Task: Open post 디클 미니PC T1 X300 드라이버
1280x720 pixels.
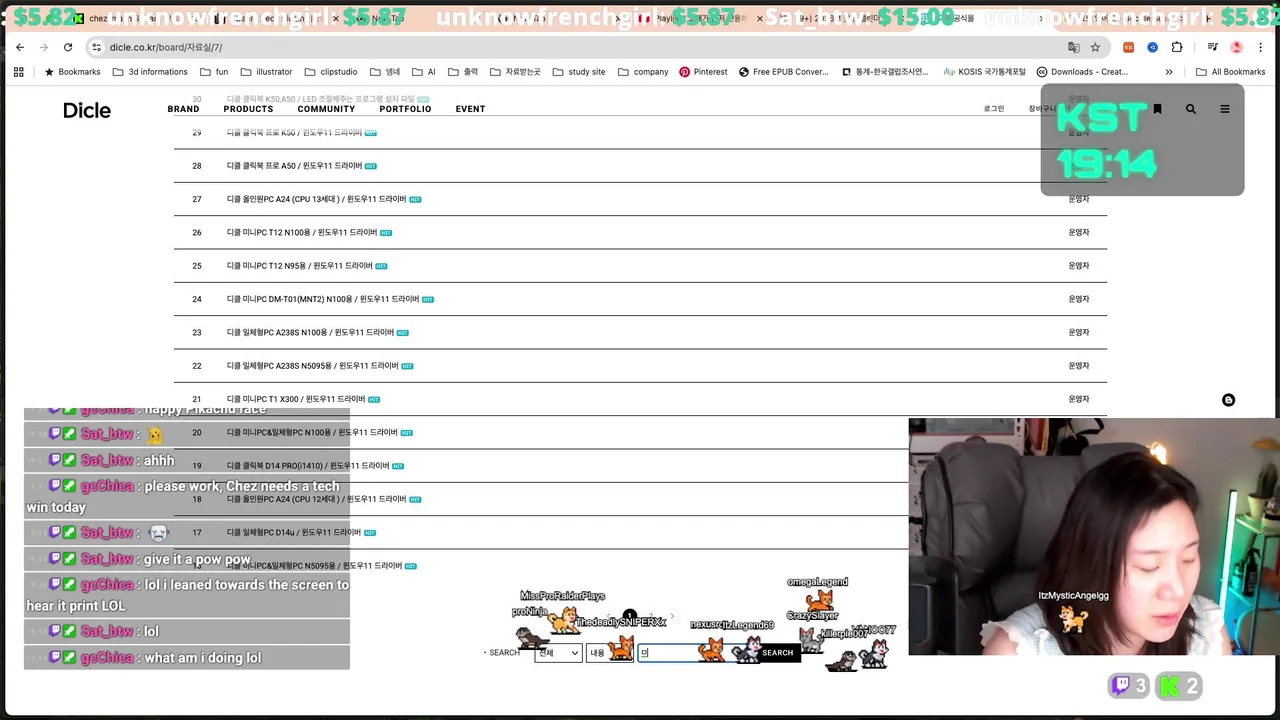Action: [296, 399]
